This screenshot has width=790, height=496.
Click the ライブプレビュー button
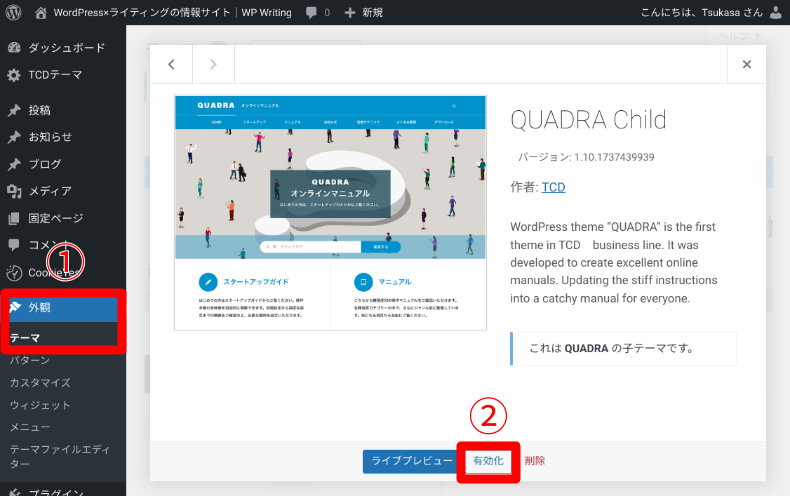click(411, 461)
